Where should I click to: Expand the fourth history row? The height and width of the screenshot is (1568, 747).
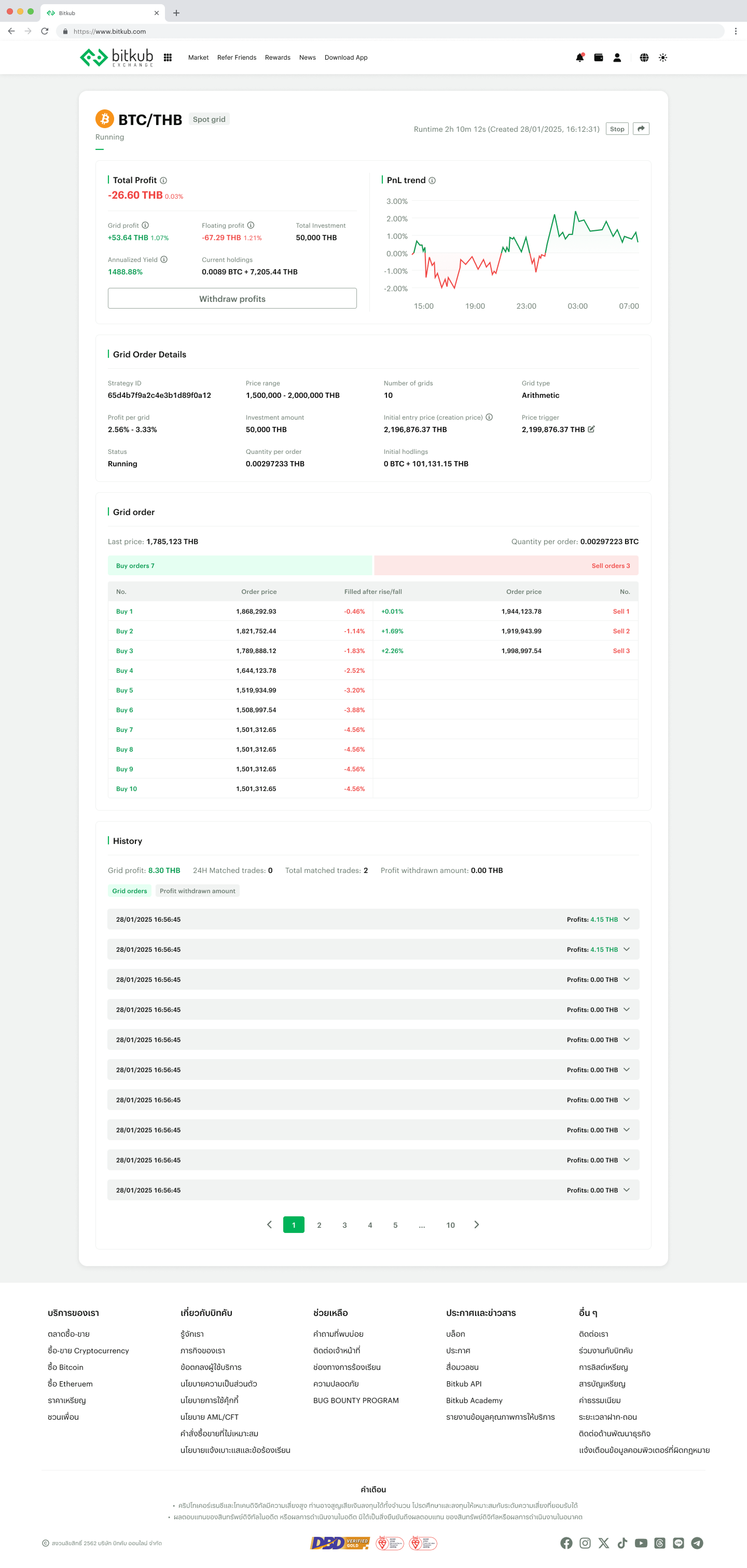click(x=373, y=1009)
